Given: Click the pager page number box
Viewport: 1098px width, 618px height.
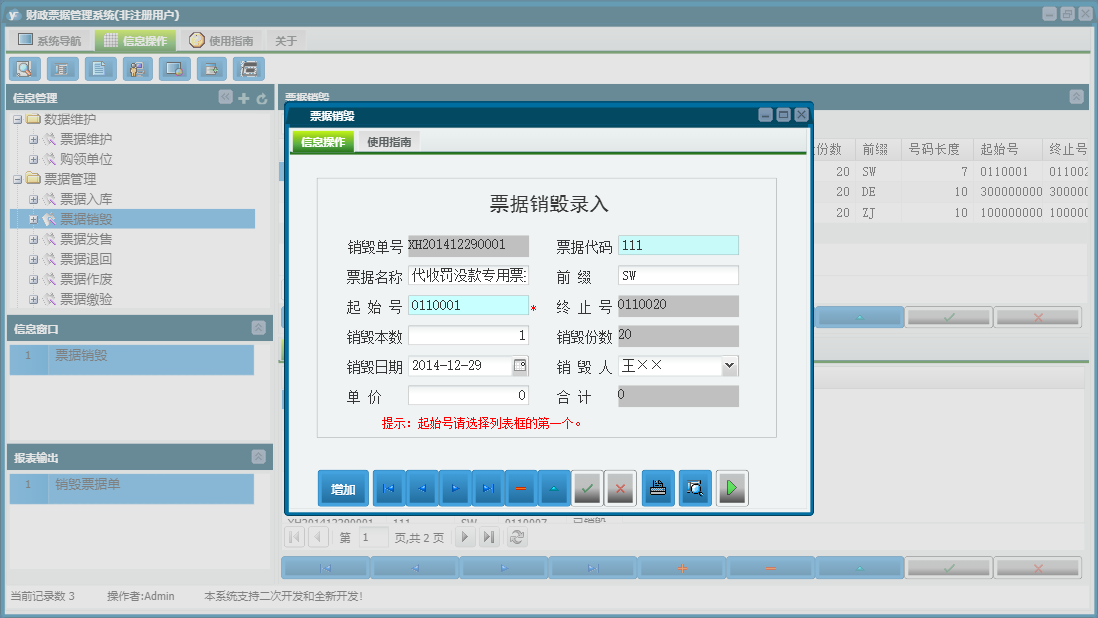Looking at the screenshot, I should pos(373,537).
